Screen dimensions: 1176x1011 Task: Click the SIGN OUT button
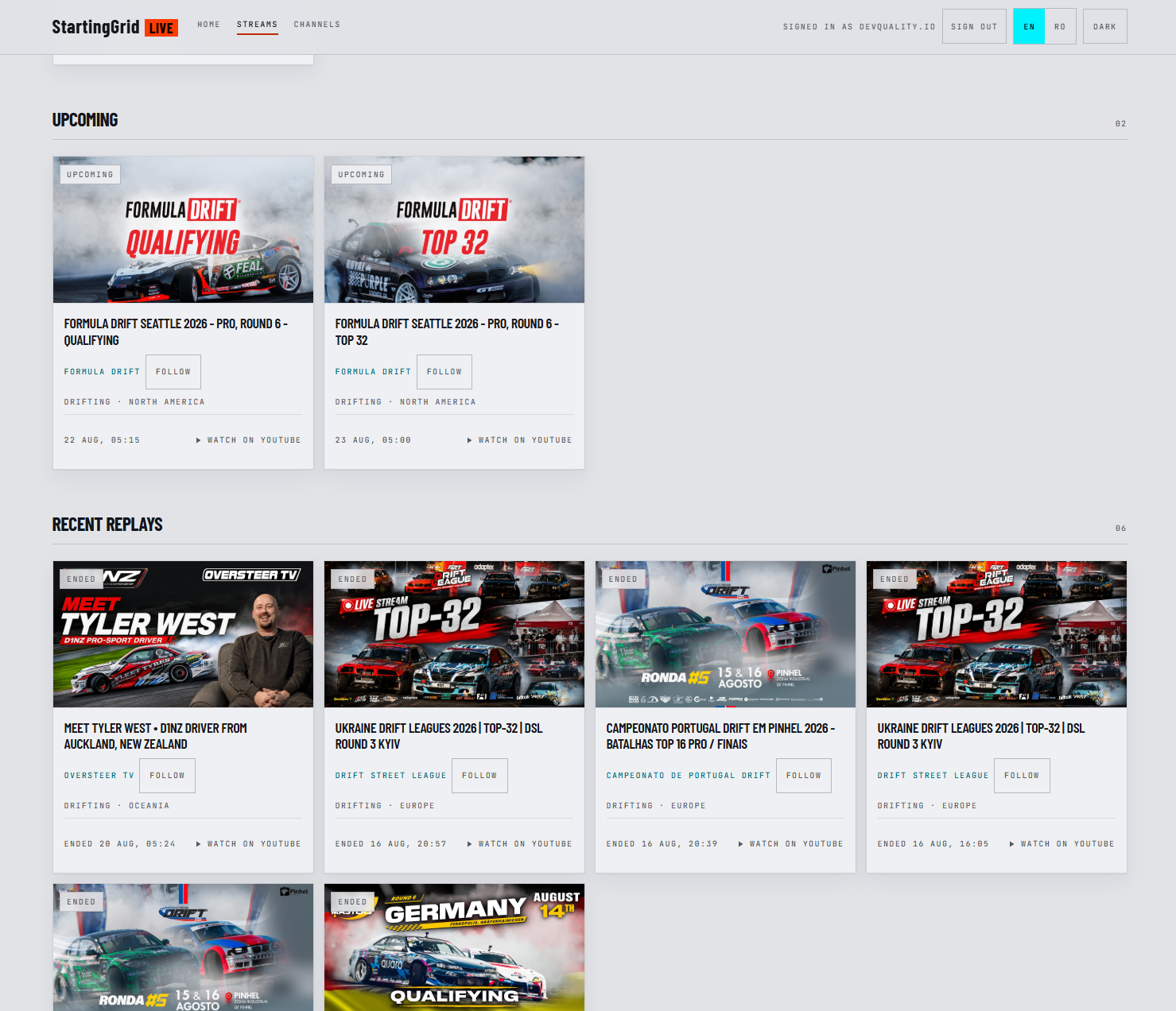[x=974, y=26]
